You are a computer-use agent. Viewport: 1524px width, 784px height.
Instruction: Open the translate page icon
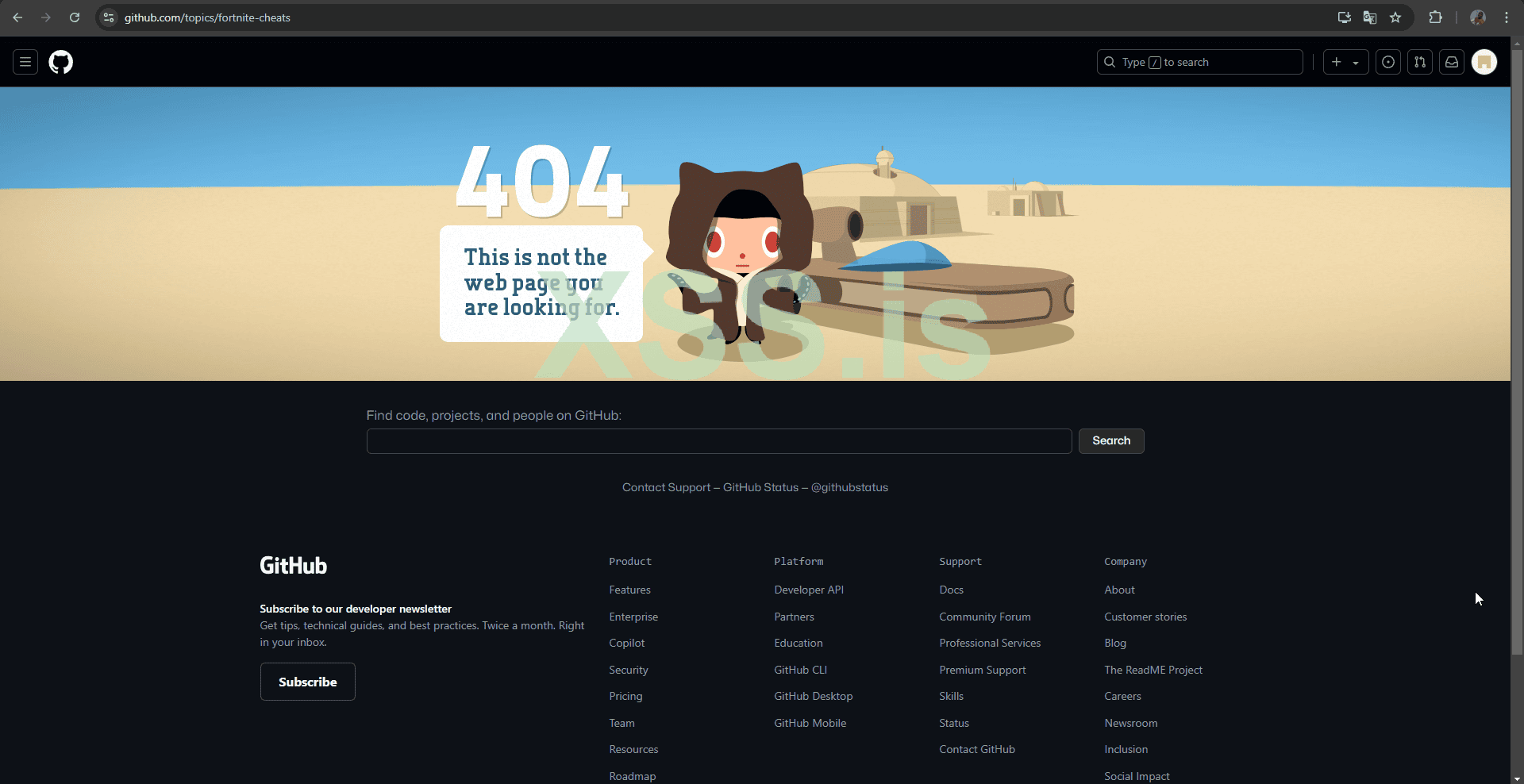pyautogui.click(x=1369, y=17)
